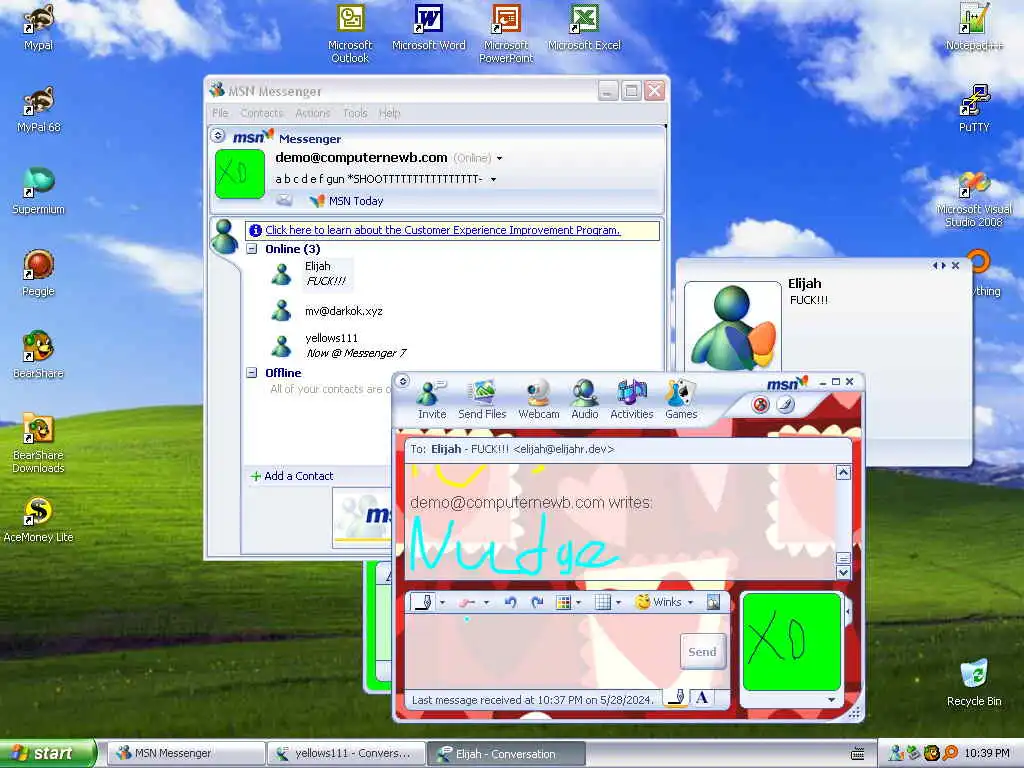Open Actions menu in MSN Messenger
This screenshot has height=768, width=1024.
tap(313, 113)
